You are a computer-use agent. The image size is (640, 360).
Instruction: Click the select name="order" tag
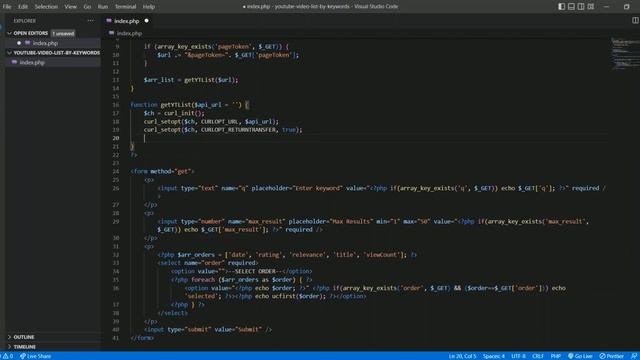207,263
